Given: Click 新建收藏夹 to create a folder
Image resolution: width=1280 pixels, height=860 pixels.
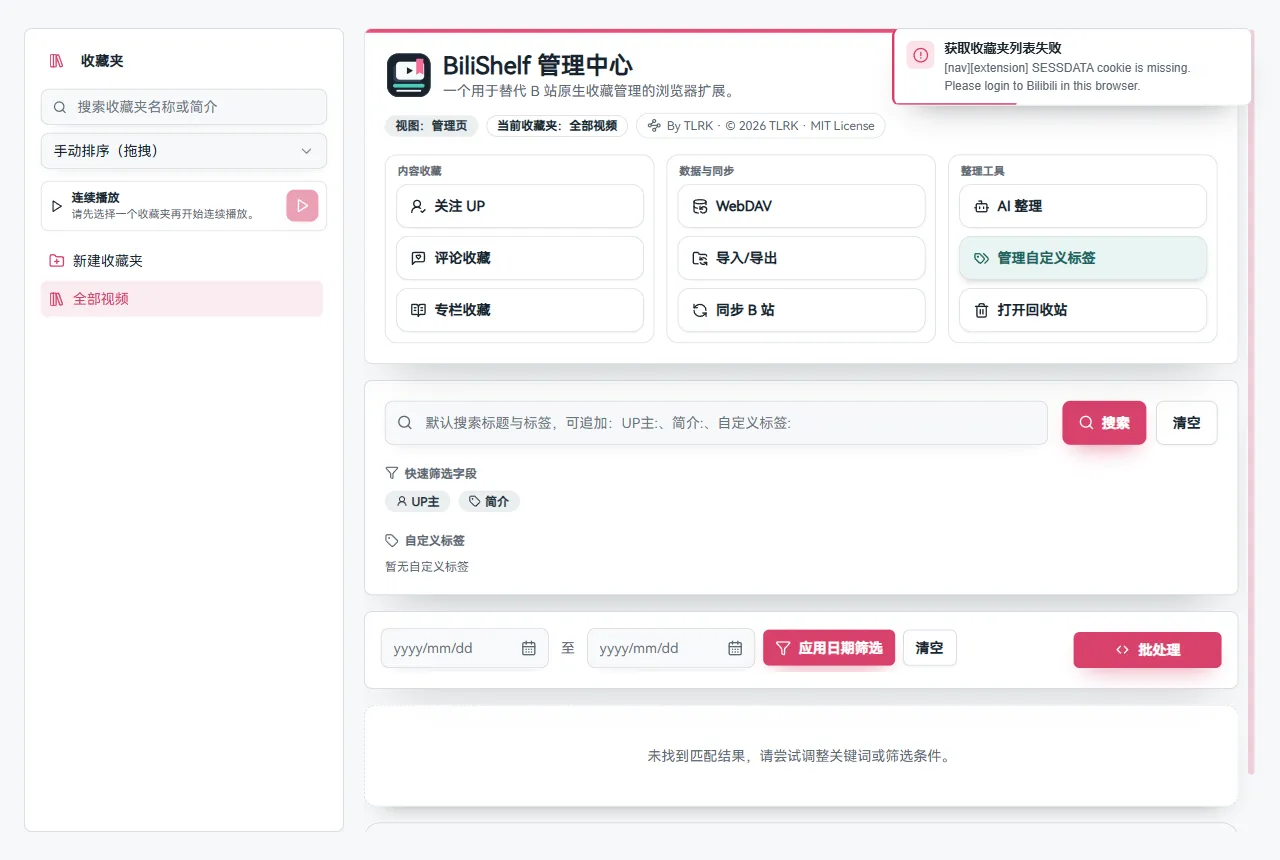Looking at the screenshot, I should 182,261.
